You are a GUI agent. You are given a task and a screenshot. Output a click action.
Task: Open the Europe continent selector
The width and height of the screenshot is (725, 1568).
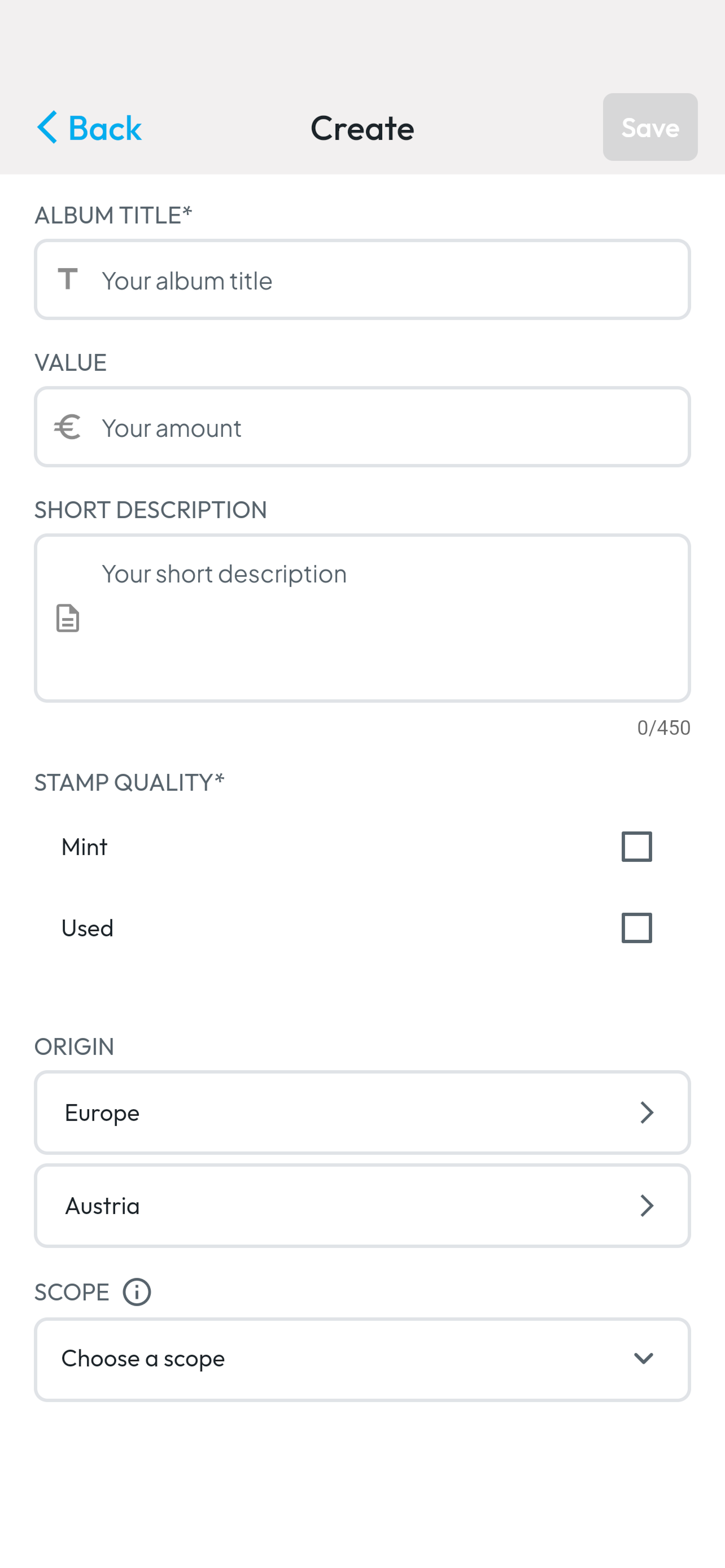(362, 1113)
